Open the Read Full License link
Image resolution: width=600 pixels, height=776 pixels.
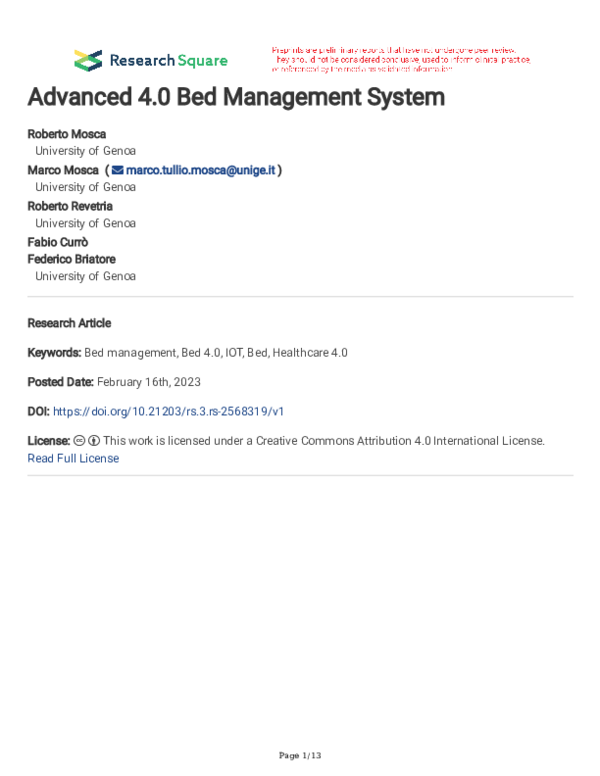click(x=73, y=458)
